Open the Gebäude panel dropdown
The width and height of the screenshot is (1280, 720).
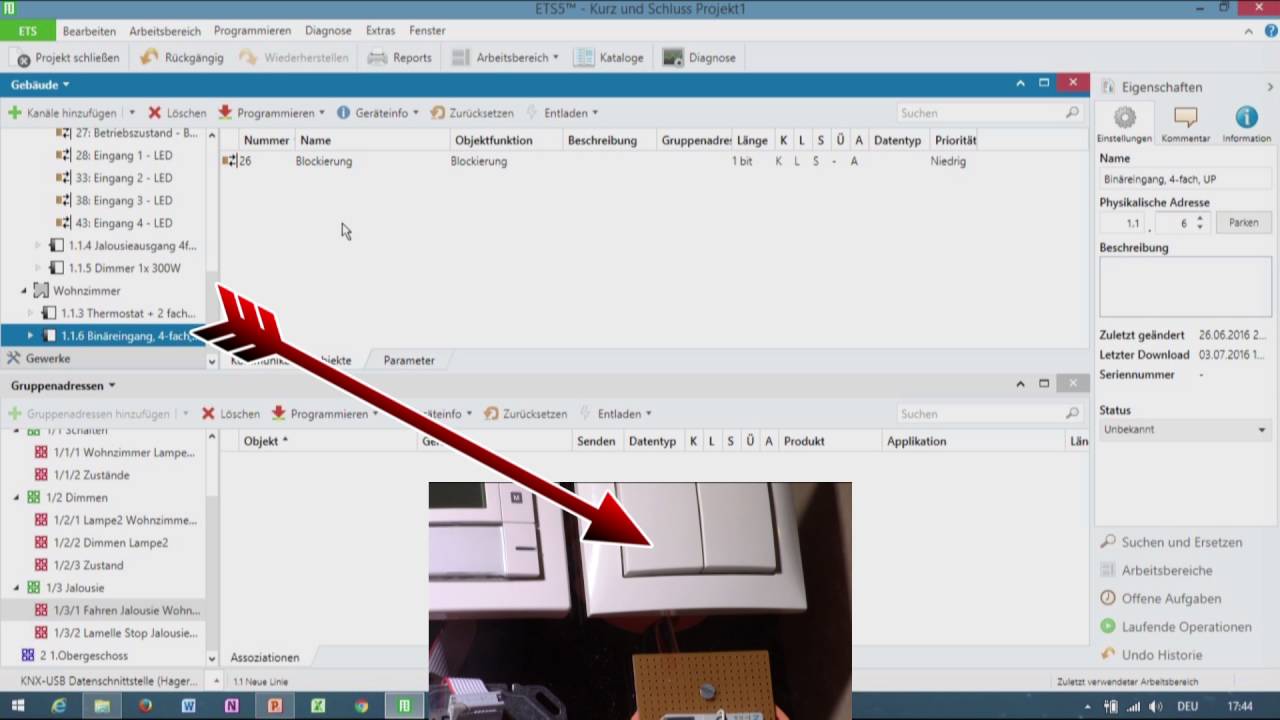point(40,85)
